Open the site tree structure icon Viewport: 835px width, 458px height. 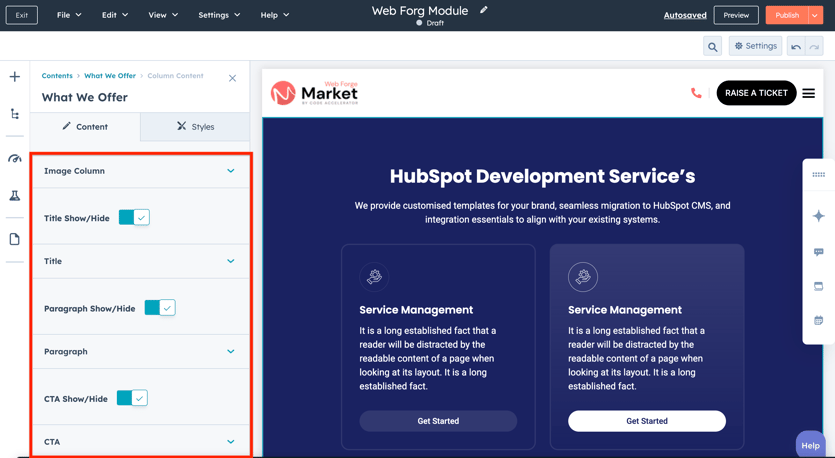(x=15, y=115)
